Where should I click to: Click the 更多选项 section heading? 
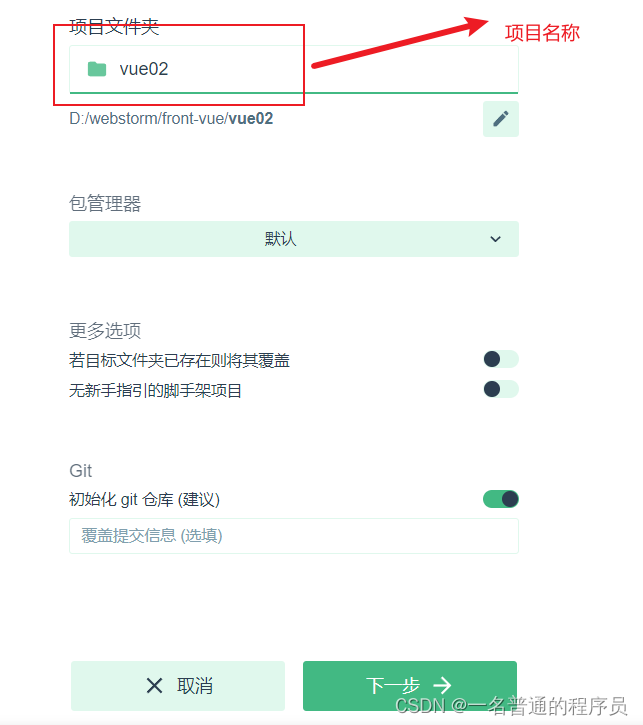[x=105, y=331]
